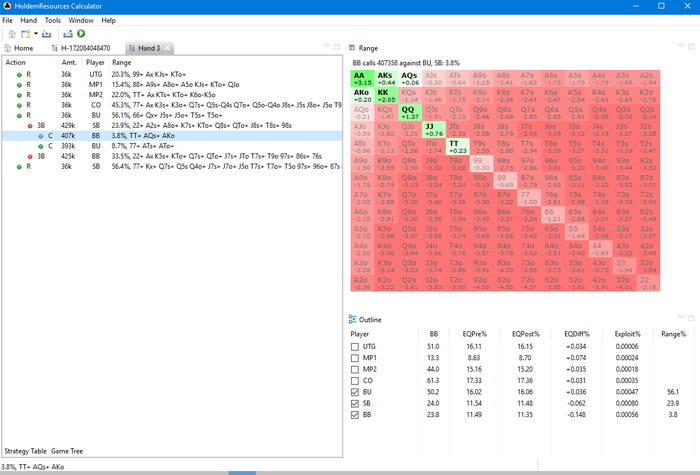Click the export tray toolbar icon
This screenshot has height=475, width=700.
[68, 34]
